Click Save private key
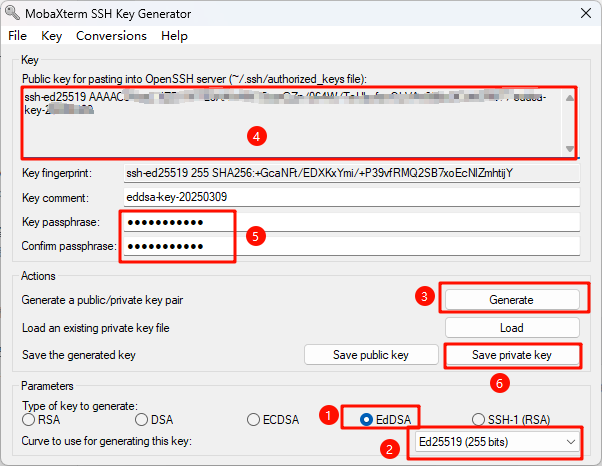 click(x=512, y=355)
